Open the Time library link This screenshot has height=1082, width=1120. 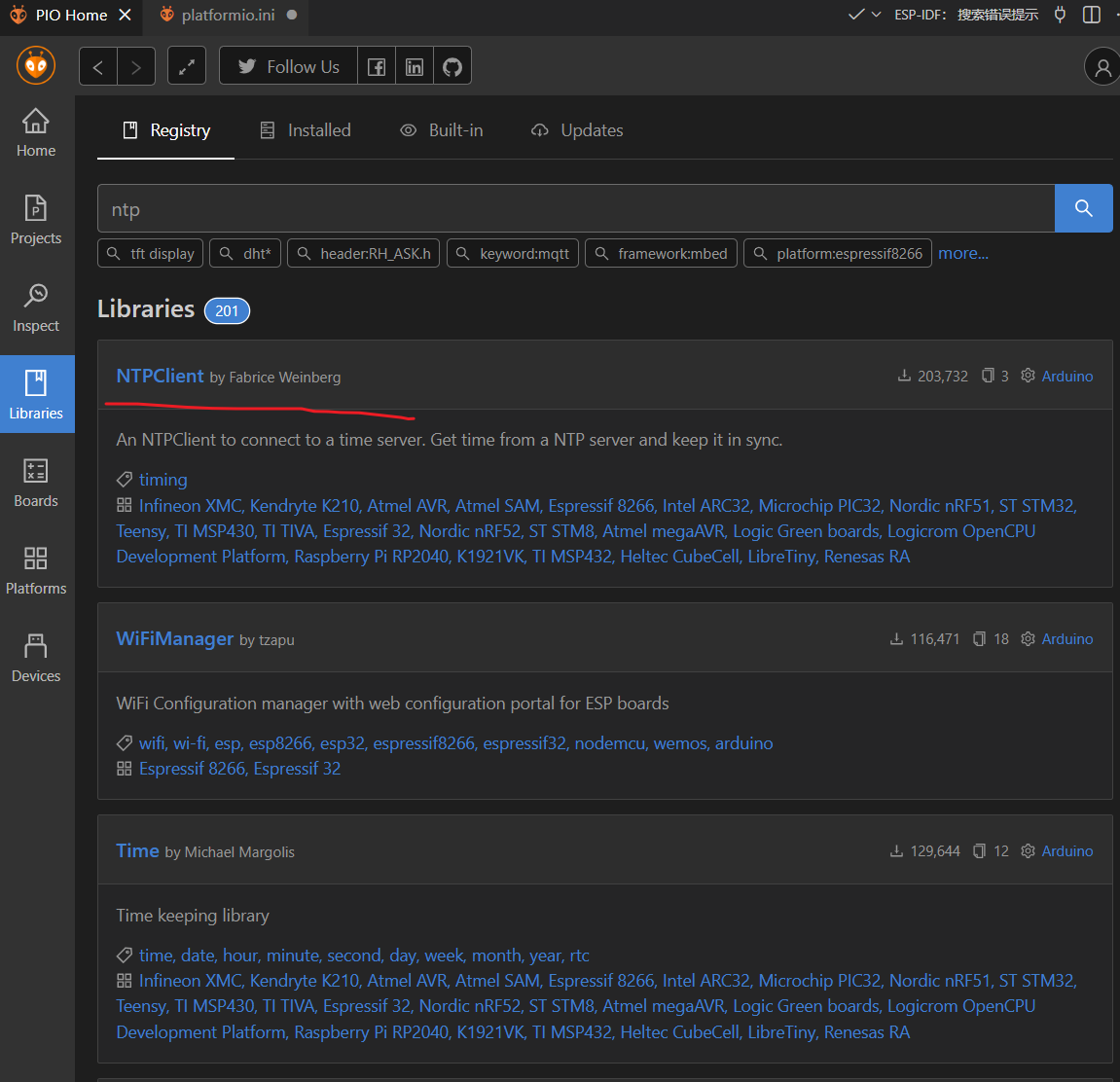(x=138, y=850)
